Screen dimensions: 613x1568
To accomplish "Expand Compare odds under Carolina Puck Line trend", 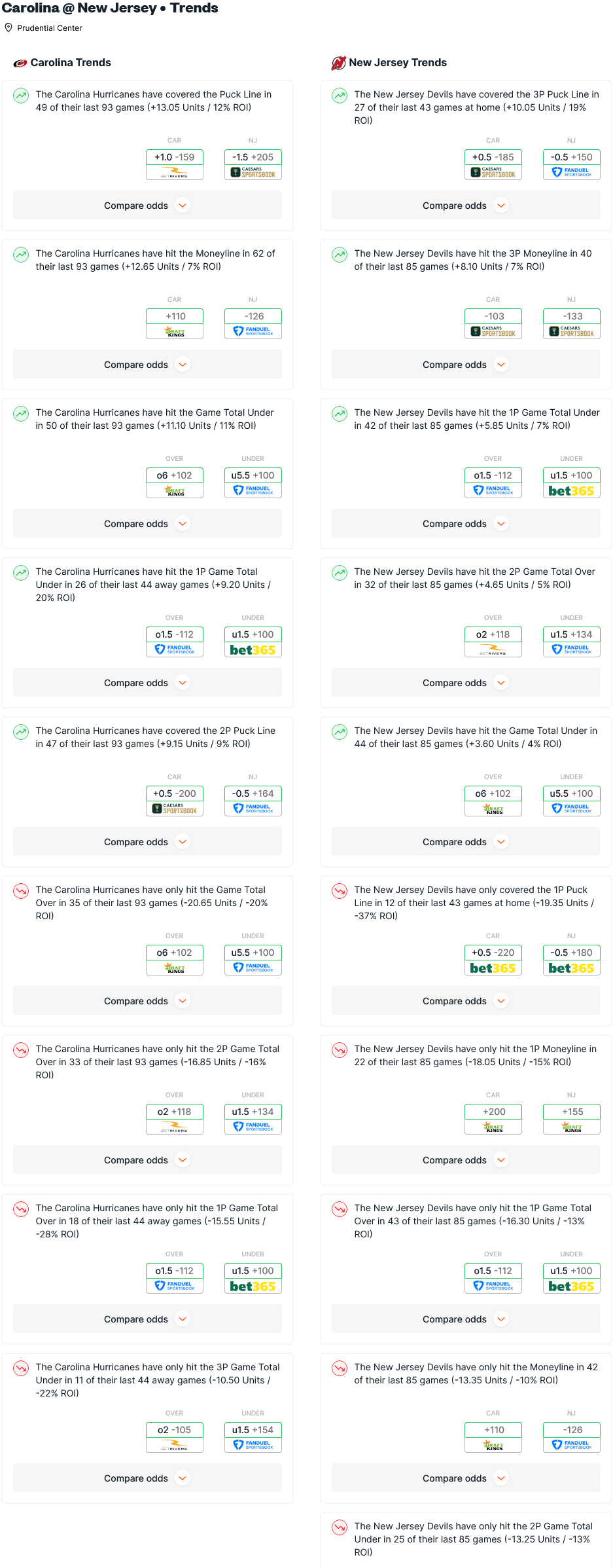I will pyautogui.click(x=147, y=206).
